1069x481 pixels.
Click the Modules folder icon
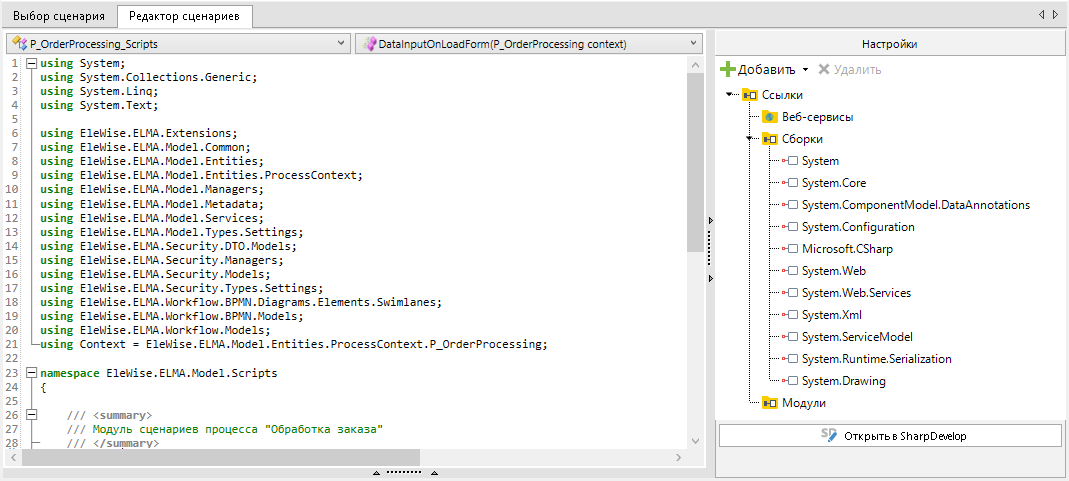point(770,403)
